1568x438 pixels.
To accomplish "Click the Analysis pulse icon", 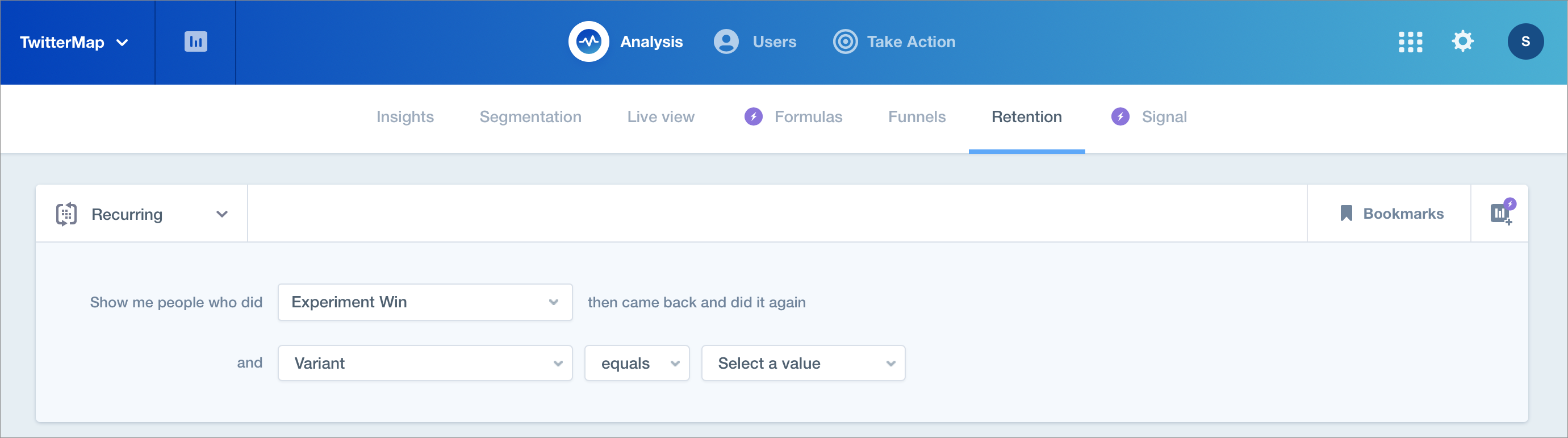I will pos(588,41).
